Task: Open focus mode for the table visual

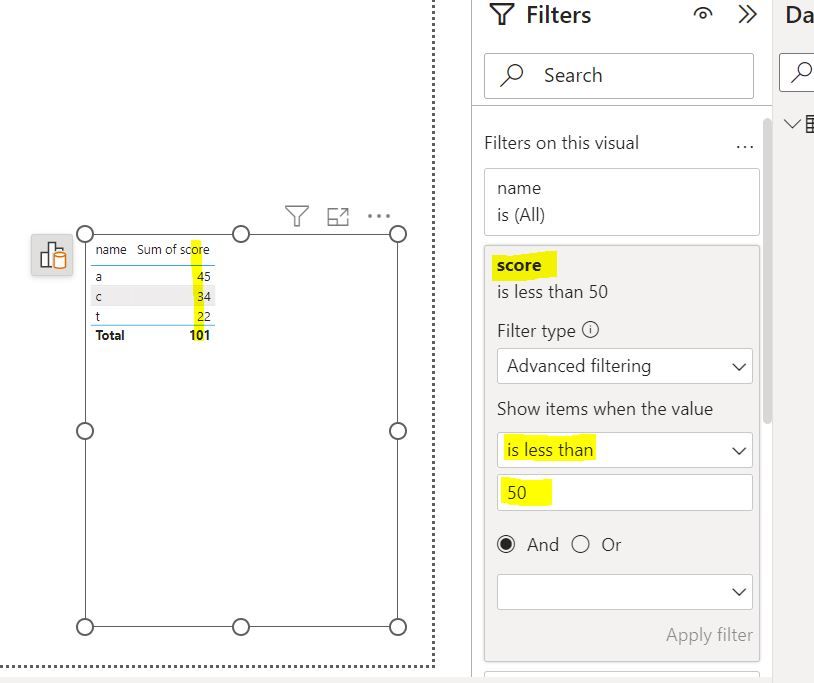Action: coord(338,216)
